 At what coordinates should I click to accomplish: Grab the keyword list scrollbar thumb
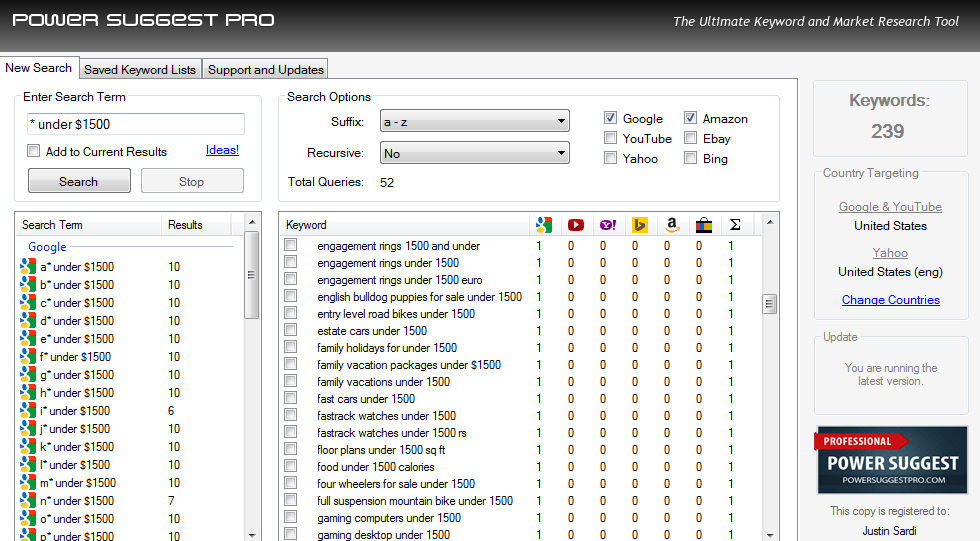tap(770, 304)
